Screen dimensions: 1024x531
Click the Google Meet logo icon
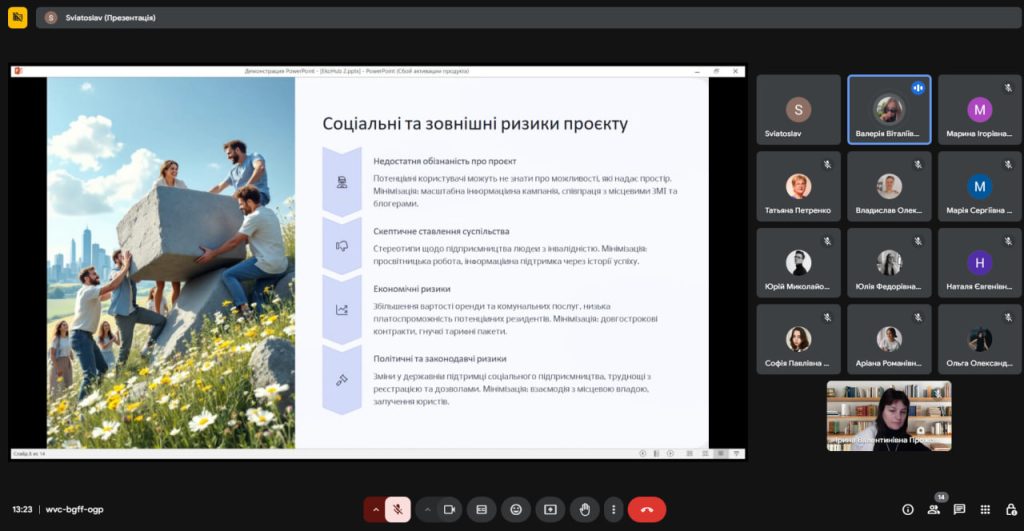click(x=17, y=17)
